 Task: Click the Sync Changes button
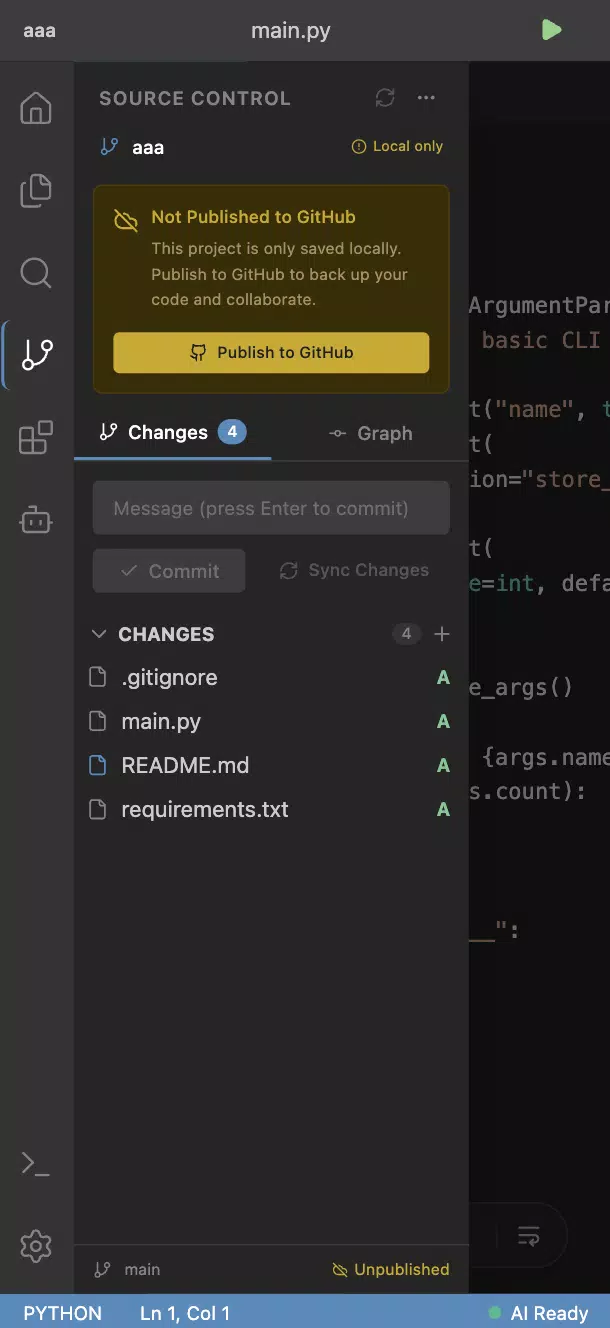click(x=354, y=570)
